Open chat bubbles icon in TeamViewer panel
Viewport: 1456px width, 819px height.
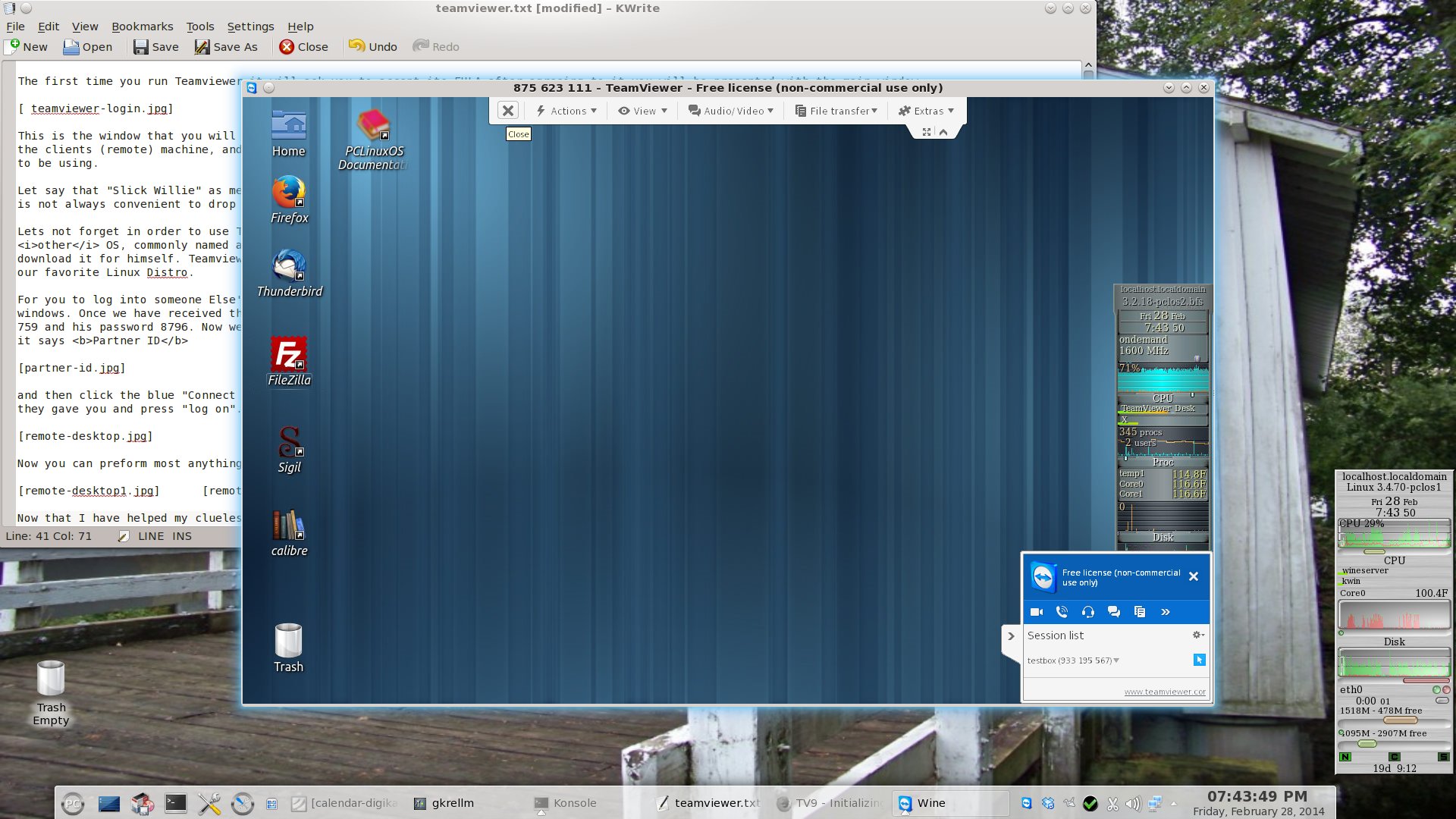click(1114, 612)
